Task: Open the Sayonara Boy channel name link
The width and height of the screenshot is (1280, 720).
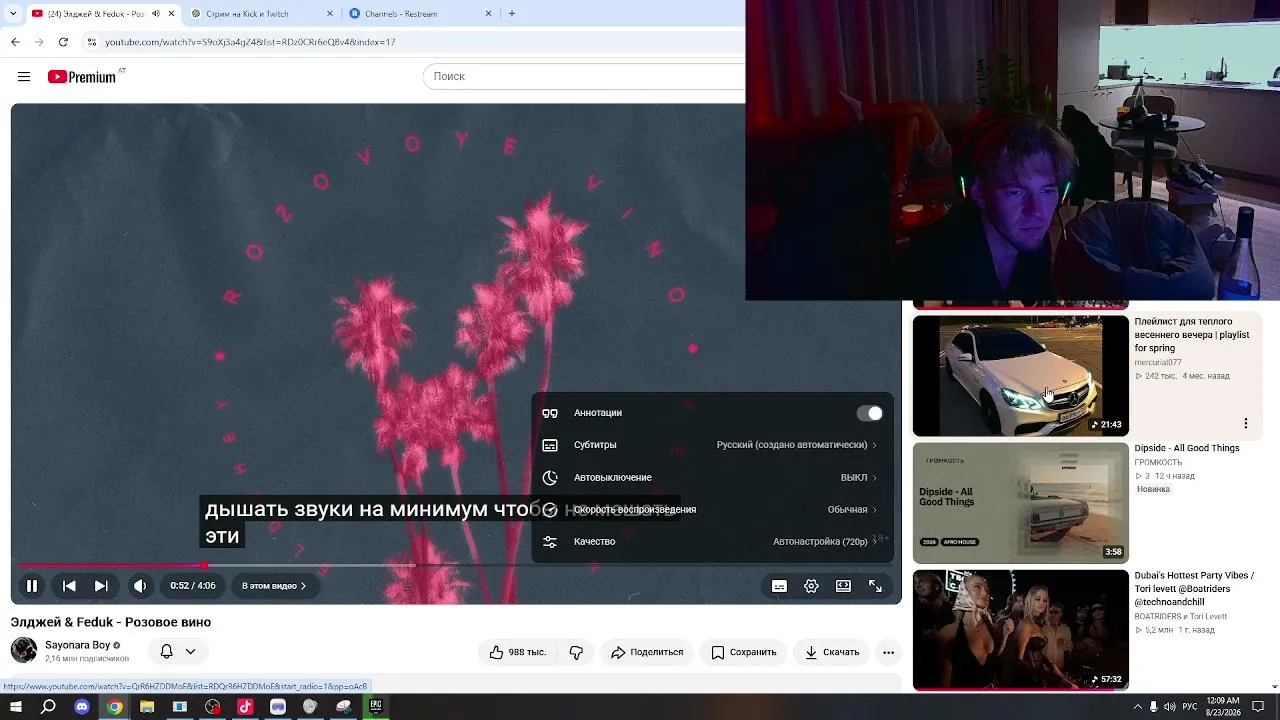Action: pyautogui.click(x=77, y=645)
